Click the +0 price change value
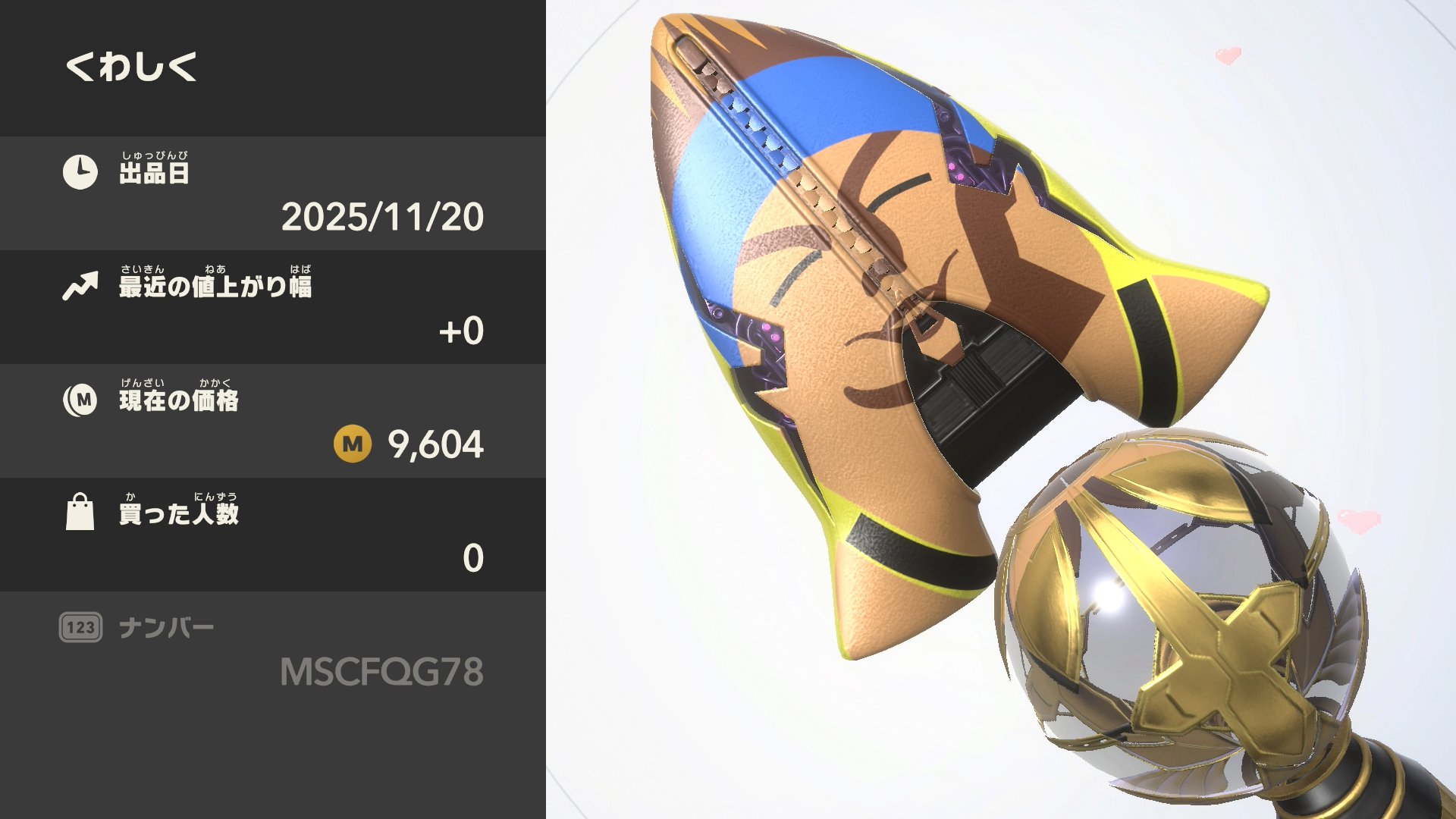Viewport: 1456px width, 819px height. [461, 331]
